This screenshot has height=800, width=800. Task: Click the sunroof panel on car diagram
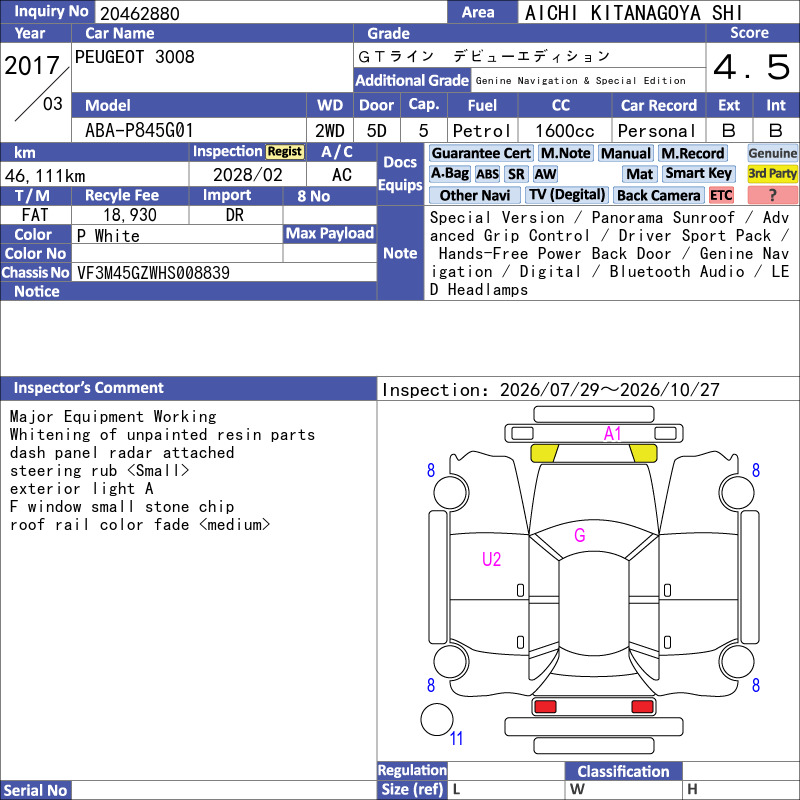click(x=593, y=606)
